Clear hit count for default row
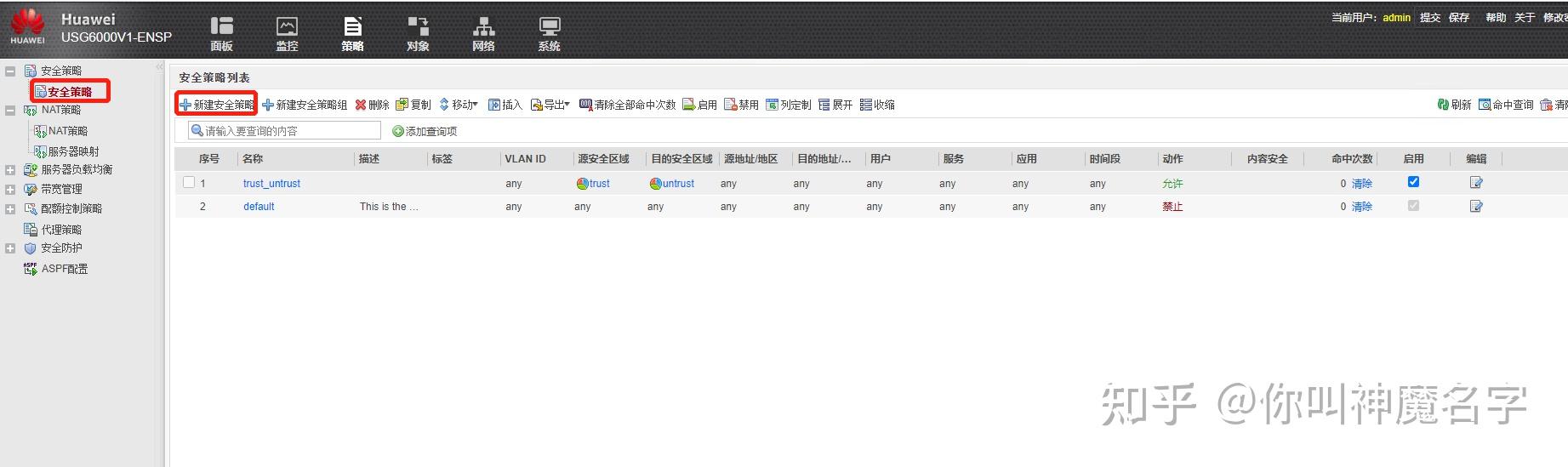The width and height of the screenshot is (1568, 467). pyautogui.click(x=1362, y=207)
